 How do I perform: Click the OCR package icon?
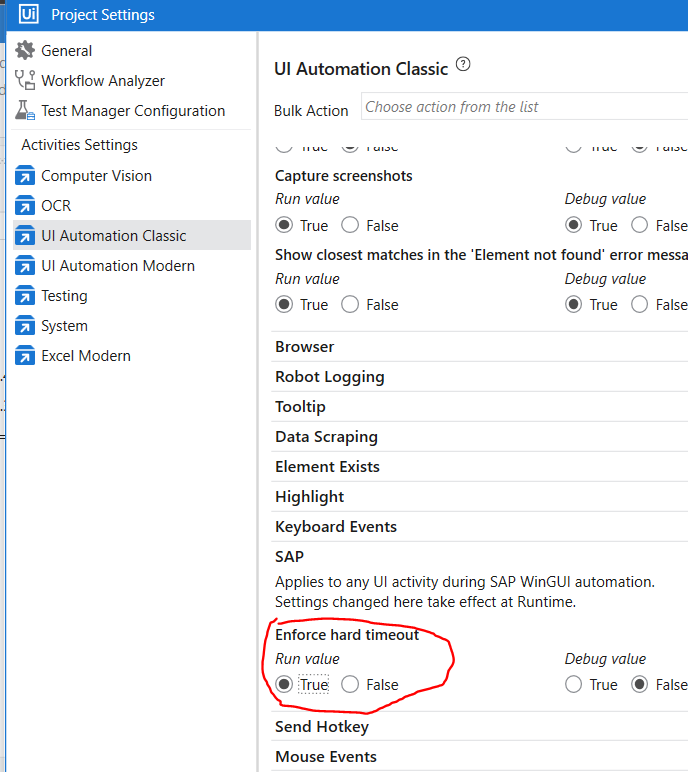point(25,205)
